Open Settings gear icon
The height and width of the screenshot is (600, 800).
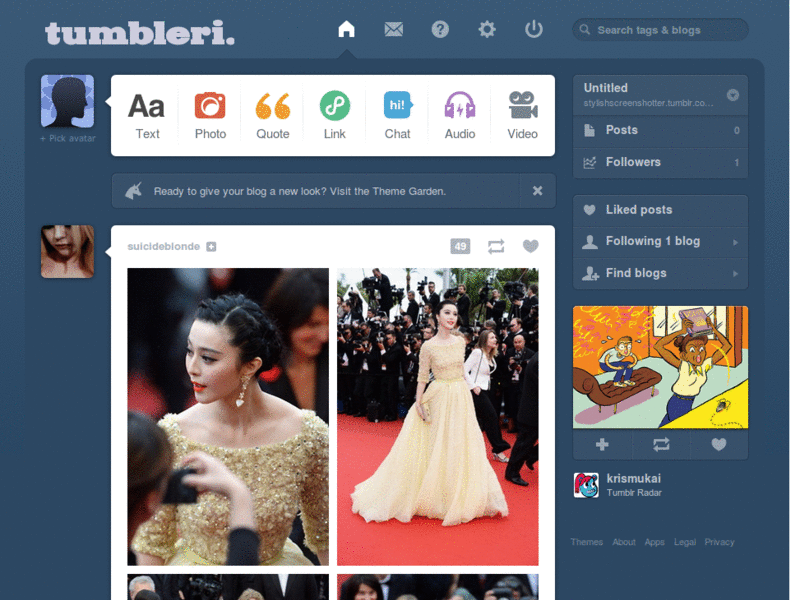pos(487,29)
